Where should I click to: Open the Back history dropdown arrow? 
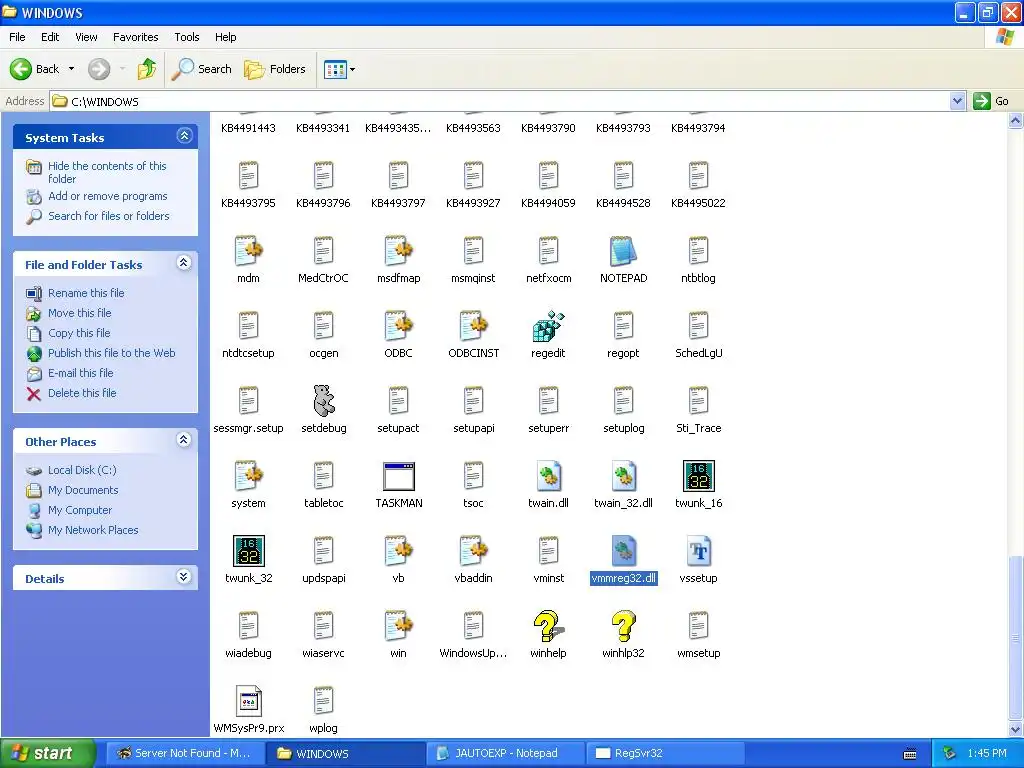[x=71, y=69]
